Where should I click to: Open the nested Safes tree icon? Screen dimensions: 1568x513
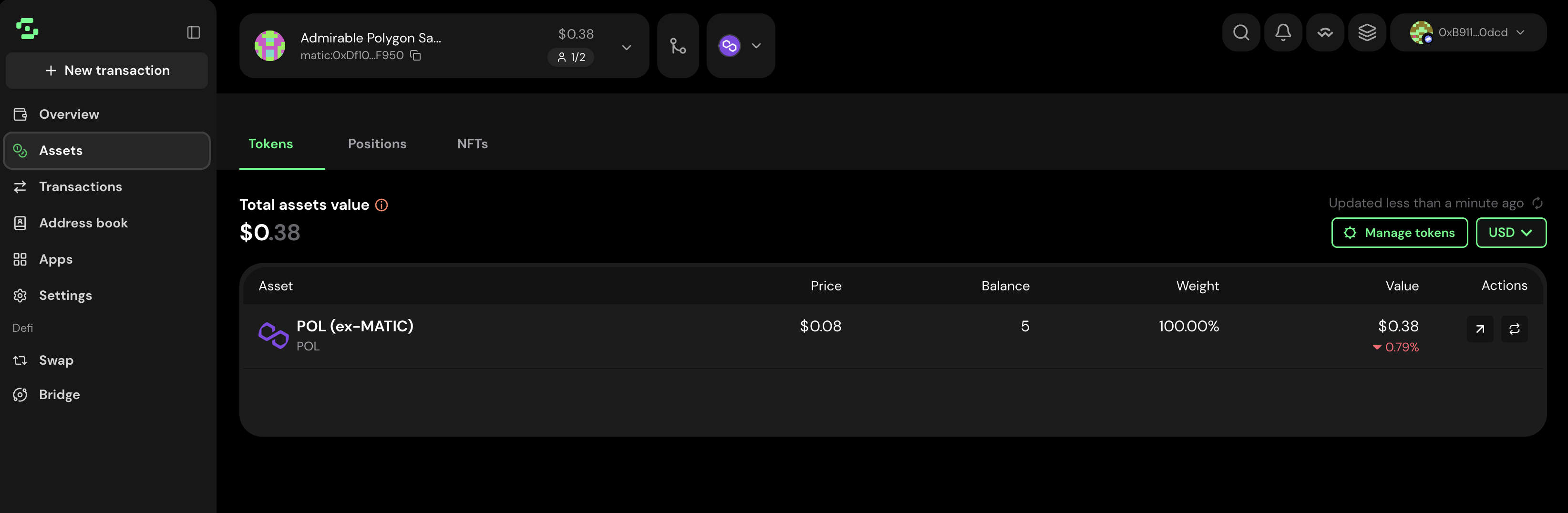[678, 46]
